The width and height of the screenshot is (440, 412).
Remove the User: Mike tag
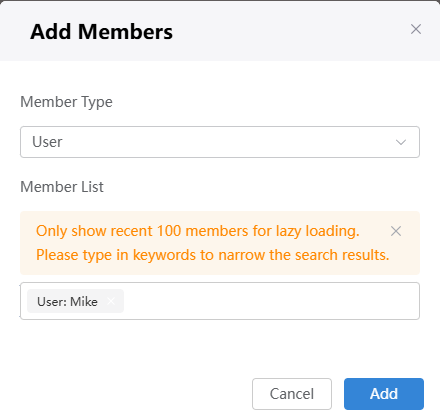[111, 301]
